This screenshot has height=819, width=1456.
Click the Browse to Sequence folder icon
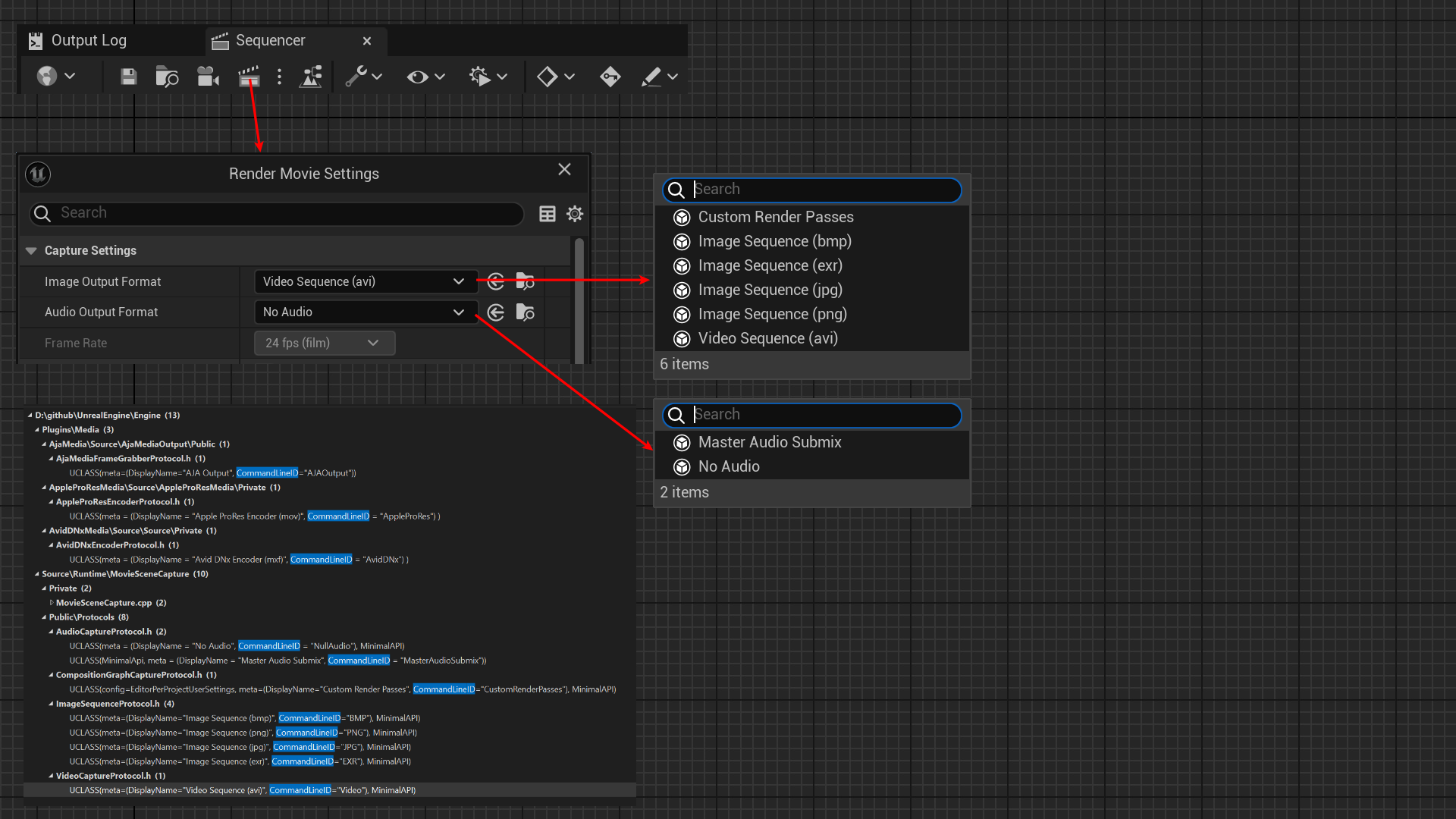(x=167, y=77)
